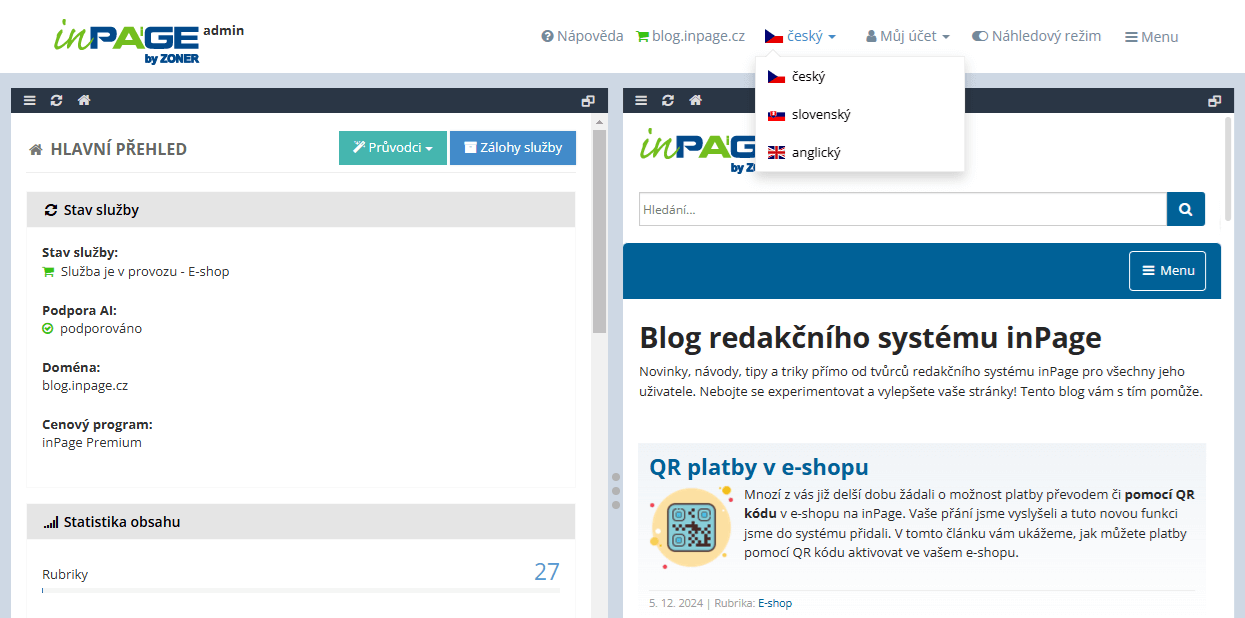Image resolution: width=1245 pixels, height=618 pixels.
Task: Click the left panel home icon
Action: pos(84,100)
